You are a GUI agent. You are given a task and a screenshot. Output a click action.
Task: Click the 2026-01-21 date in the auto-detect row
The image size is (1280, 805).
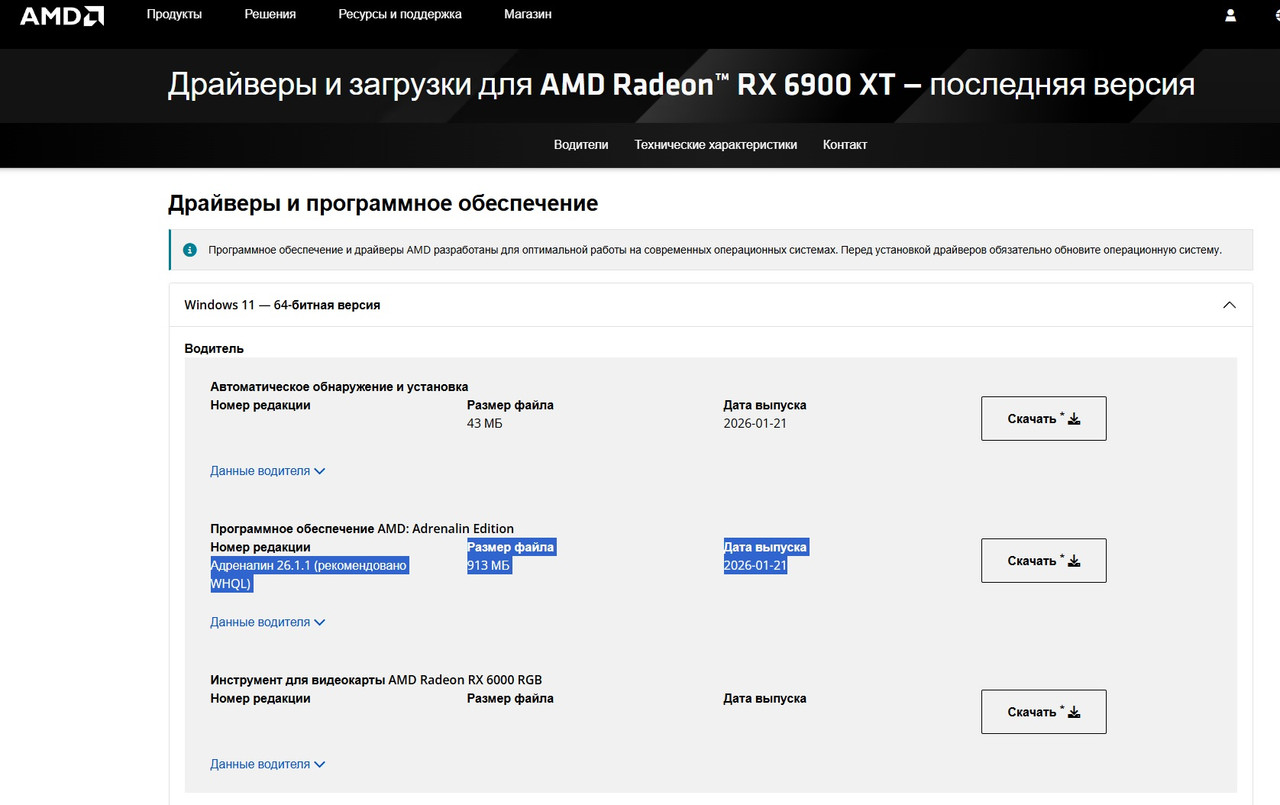(755, 424)
